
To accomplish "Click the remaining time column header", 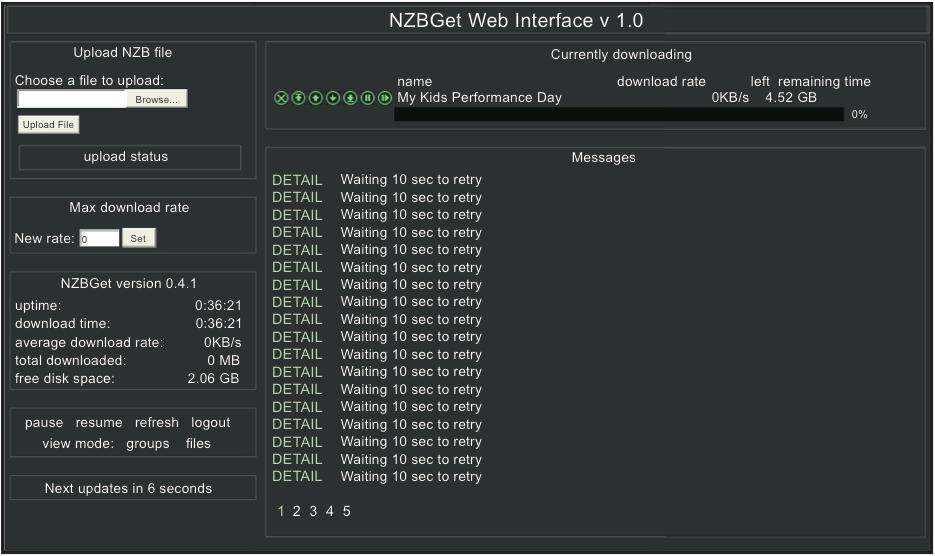I will [x=824, y=82].
